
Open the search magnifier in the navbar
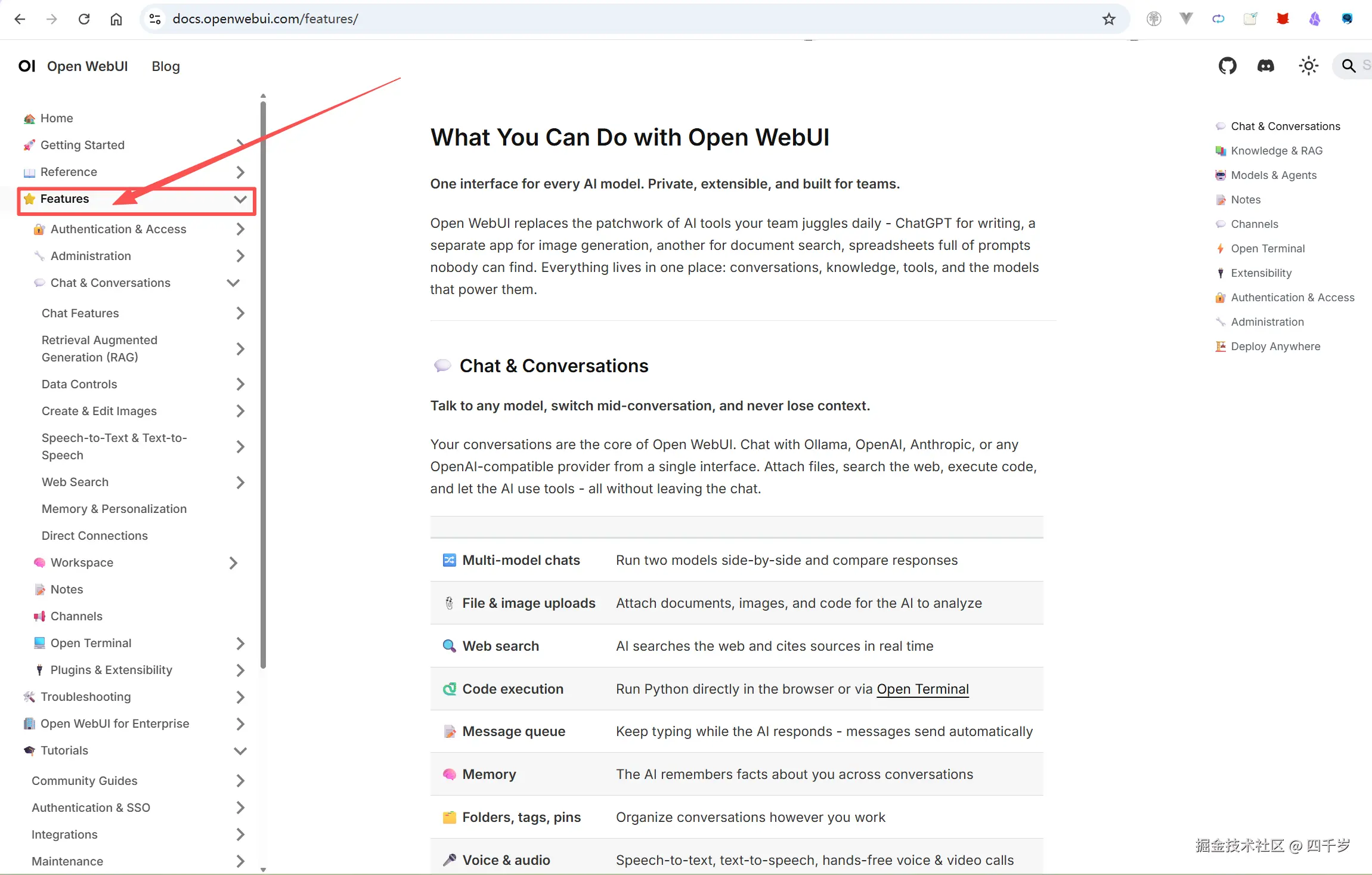(x=1349, y=66)
